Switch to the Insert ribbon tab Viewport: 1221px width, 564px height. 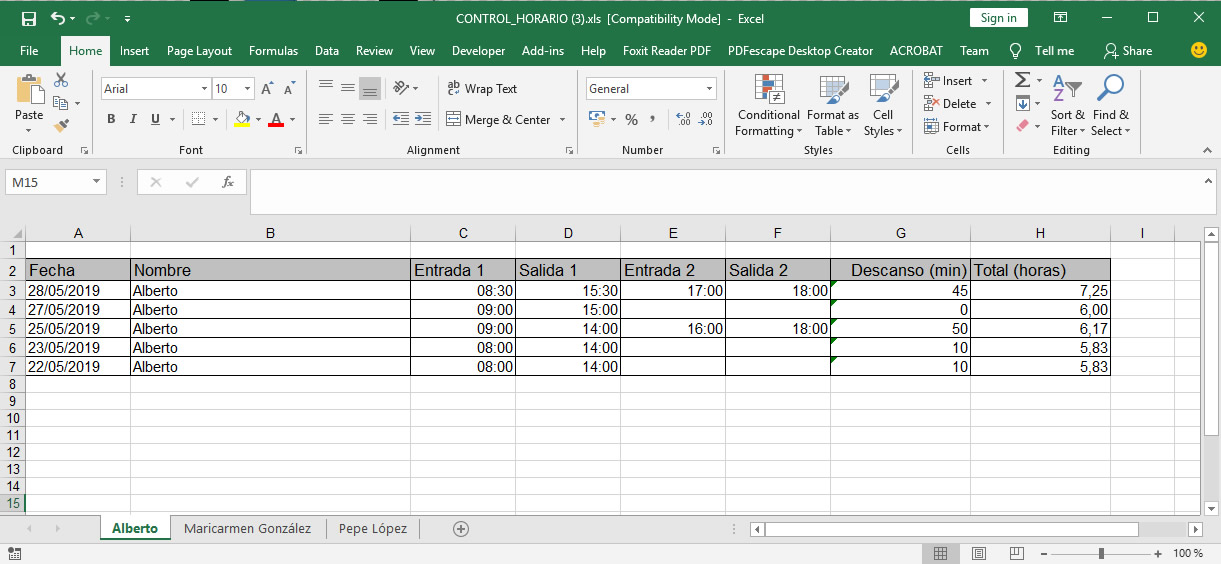pyautogui.click(x=134, y=51)
